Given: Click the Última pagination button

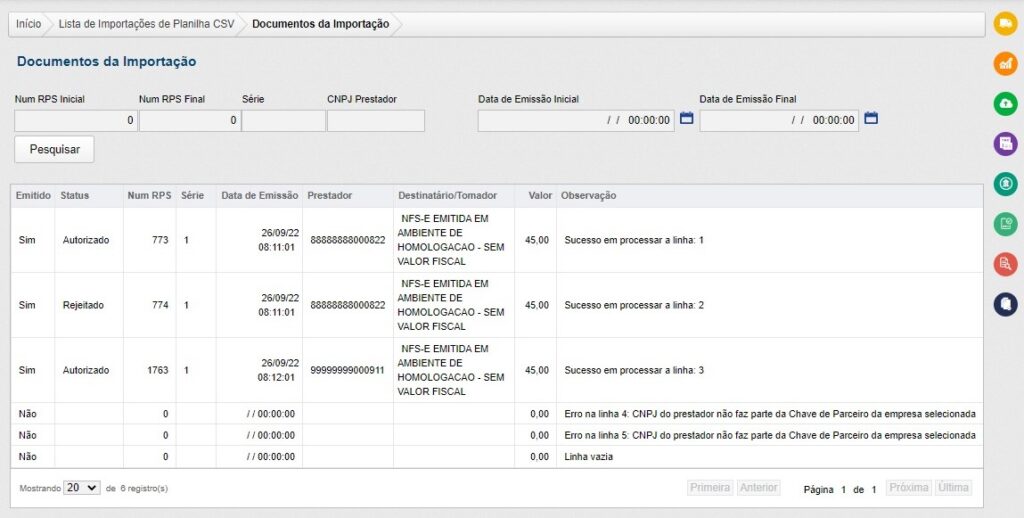Looking at the screenshot, I should [953, 488].
